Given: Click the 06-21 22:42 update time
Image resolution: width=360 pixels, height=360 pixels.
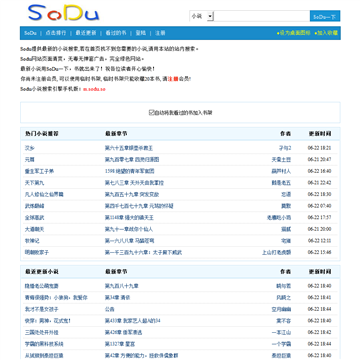Looking at the screenshot, I should point(319,183).
